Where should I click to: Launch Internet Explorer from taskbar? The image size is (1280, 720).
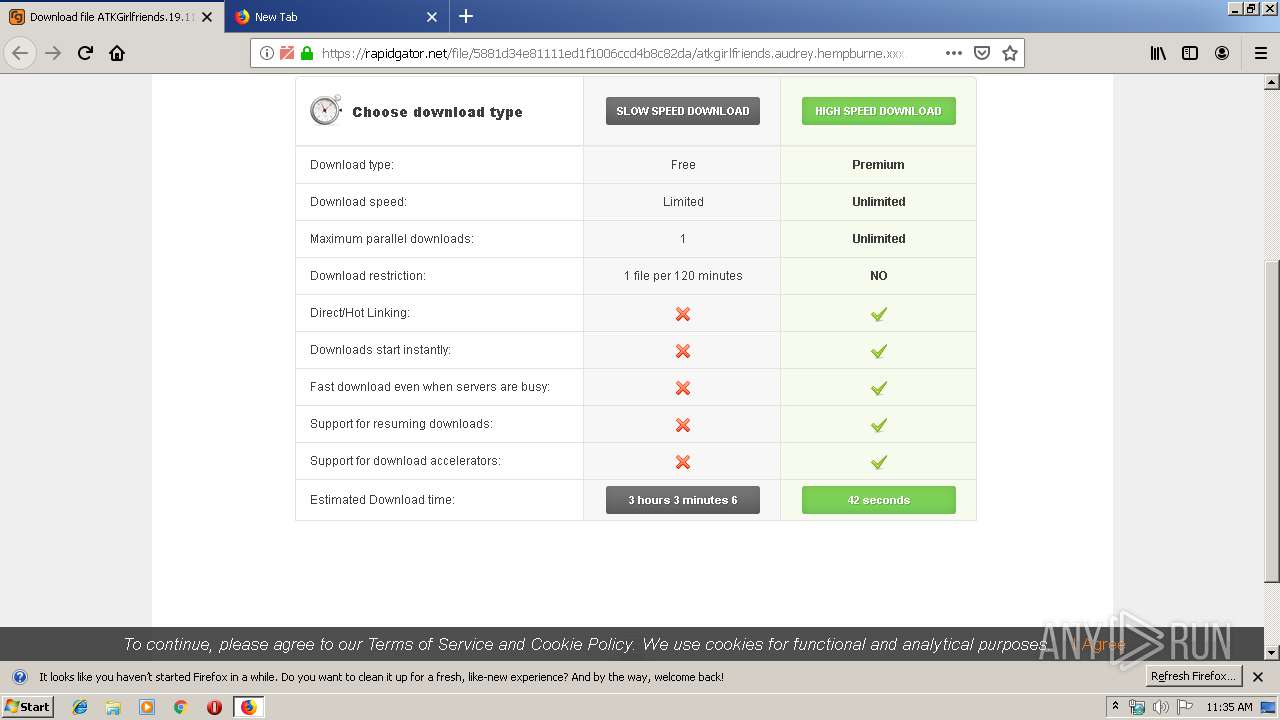pyautogui.click(x=80, y=707)
